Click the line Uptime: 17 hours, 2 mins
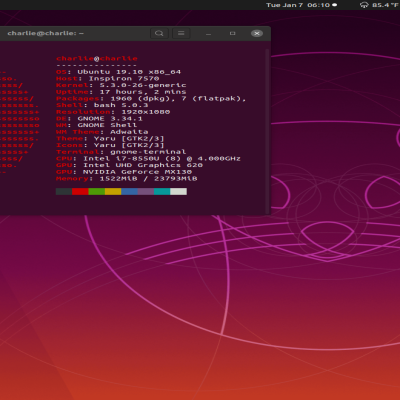The width and height of the screenshot is (400, 400). (x=121, y=92)
